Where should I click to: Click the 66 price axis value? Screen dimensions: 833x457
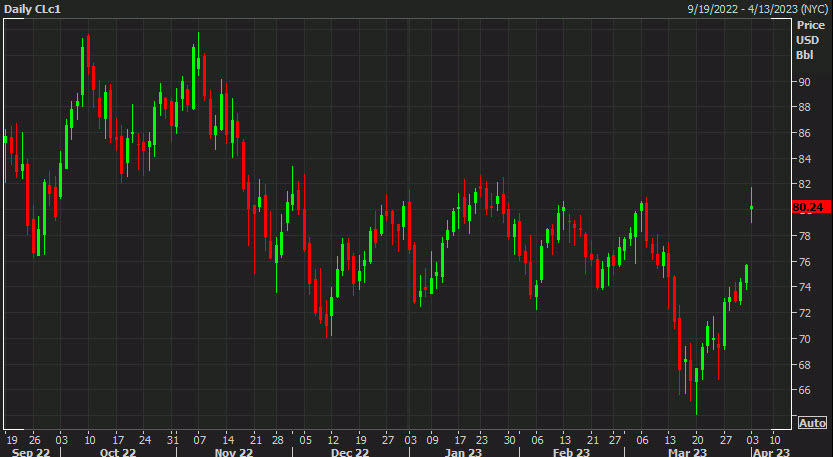pos(804,391)
